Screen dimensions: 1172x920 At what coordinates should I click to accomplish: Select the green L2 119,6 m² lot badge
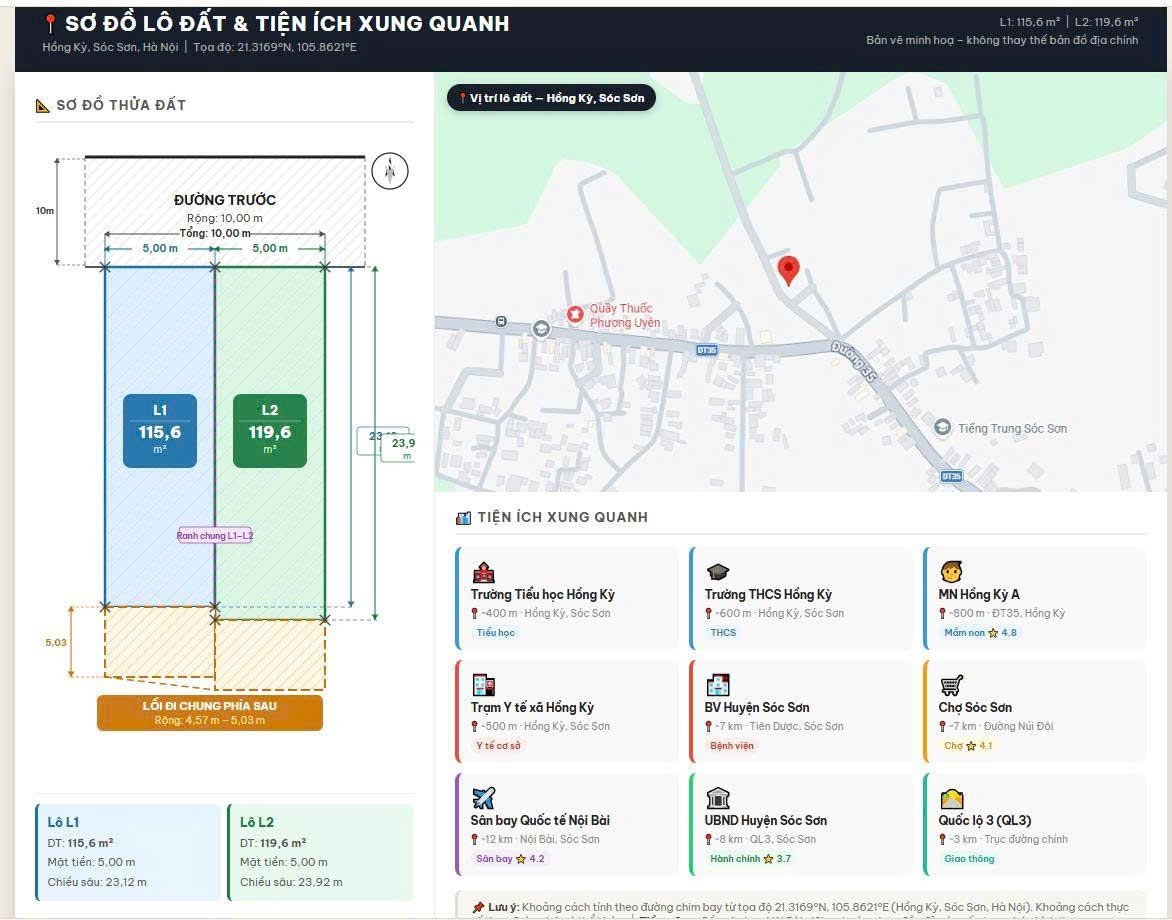click(270, 431)
